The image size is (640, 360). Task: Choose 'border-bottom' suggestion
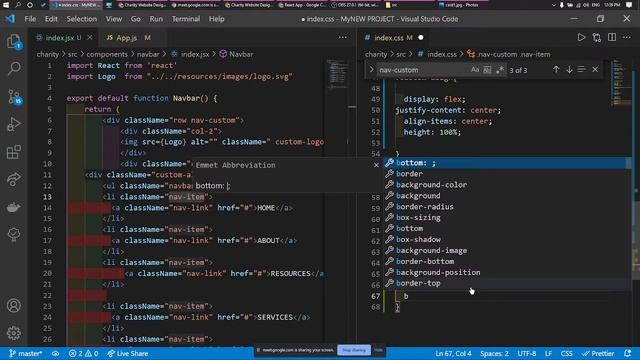tap(507, 261)
